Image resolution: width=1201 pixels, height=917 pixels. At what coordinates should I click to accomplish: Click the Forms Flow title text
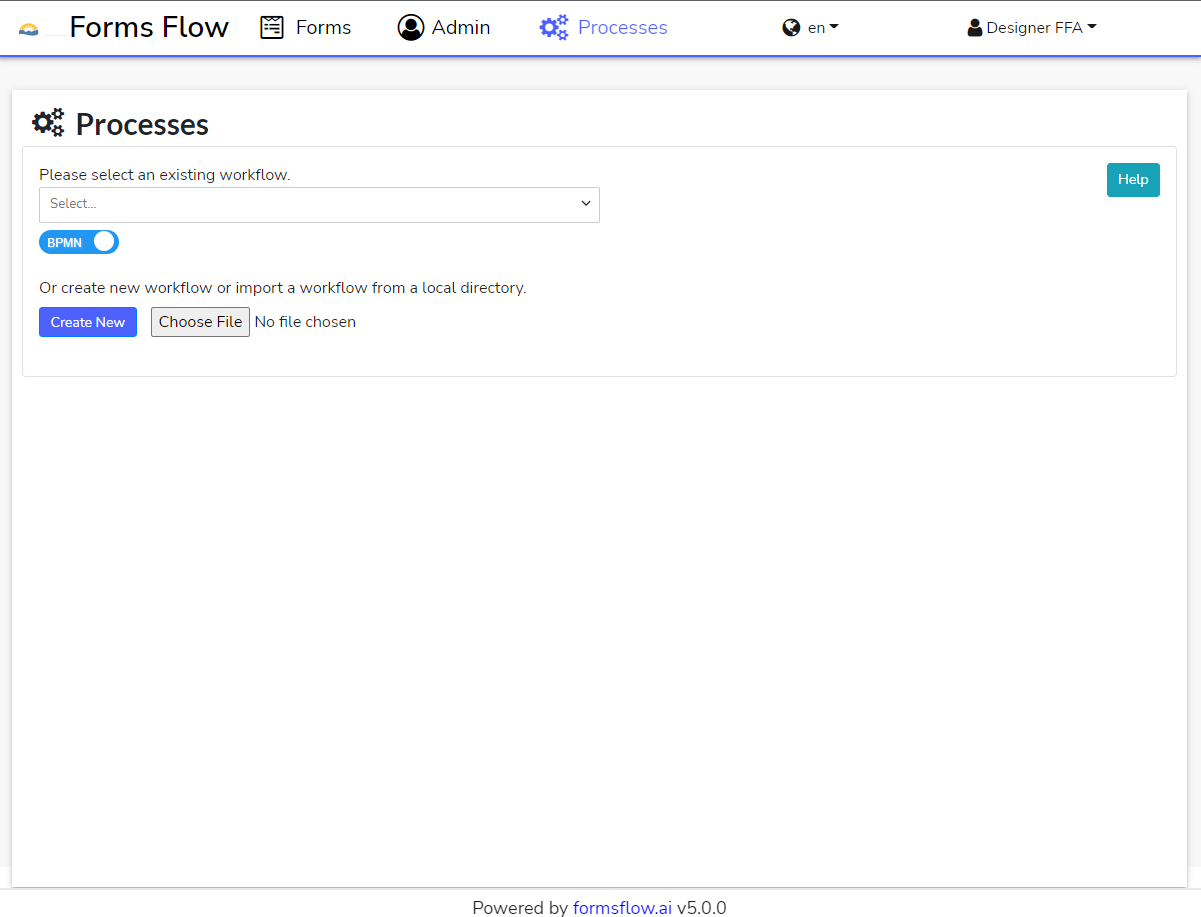[149, 27]
